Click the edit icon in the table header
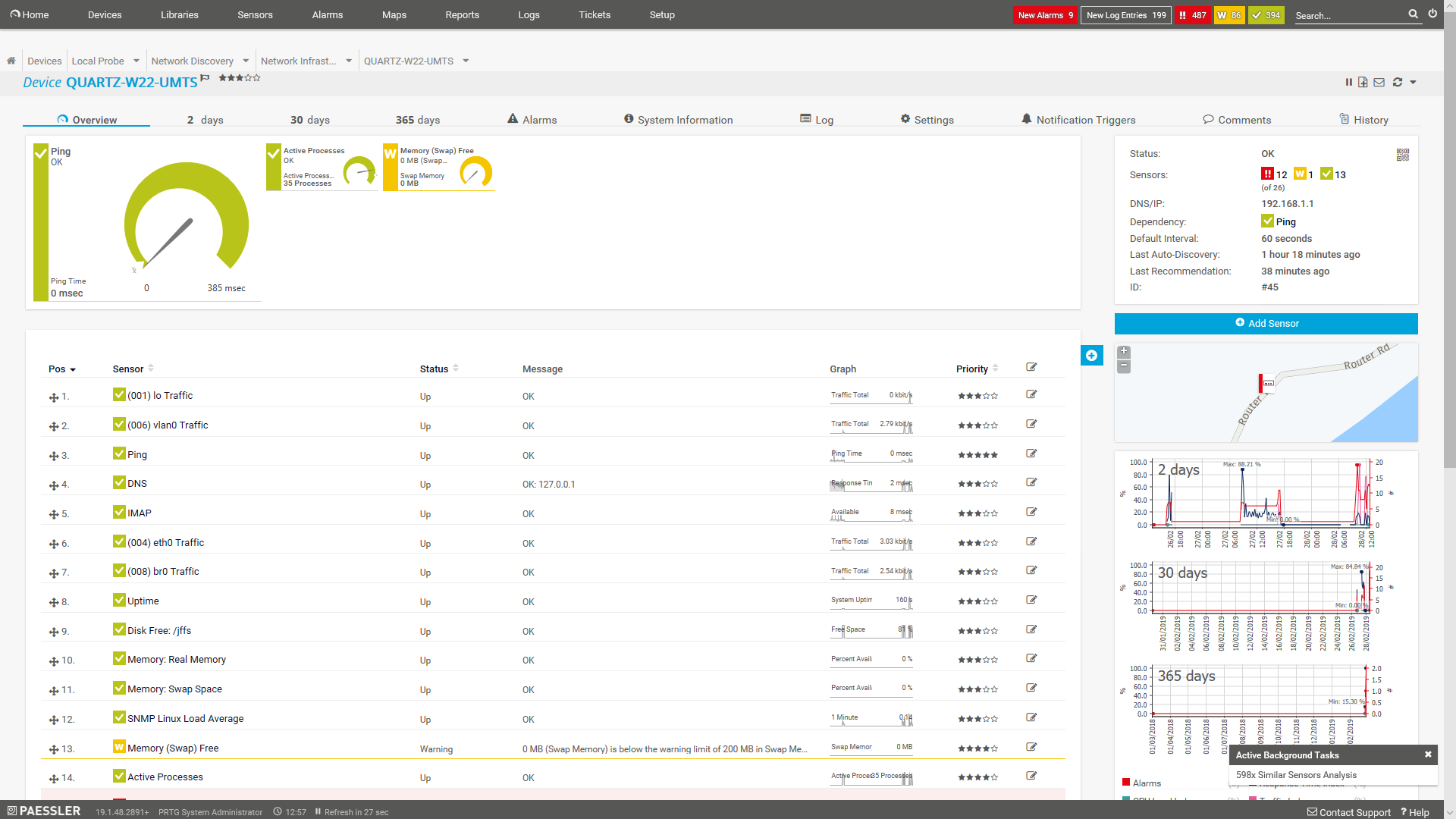Viewport: 1456px width, 819px height. [1031, 367]
